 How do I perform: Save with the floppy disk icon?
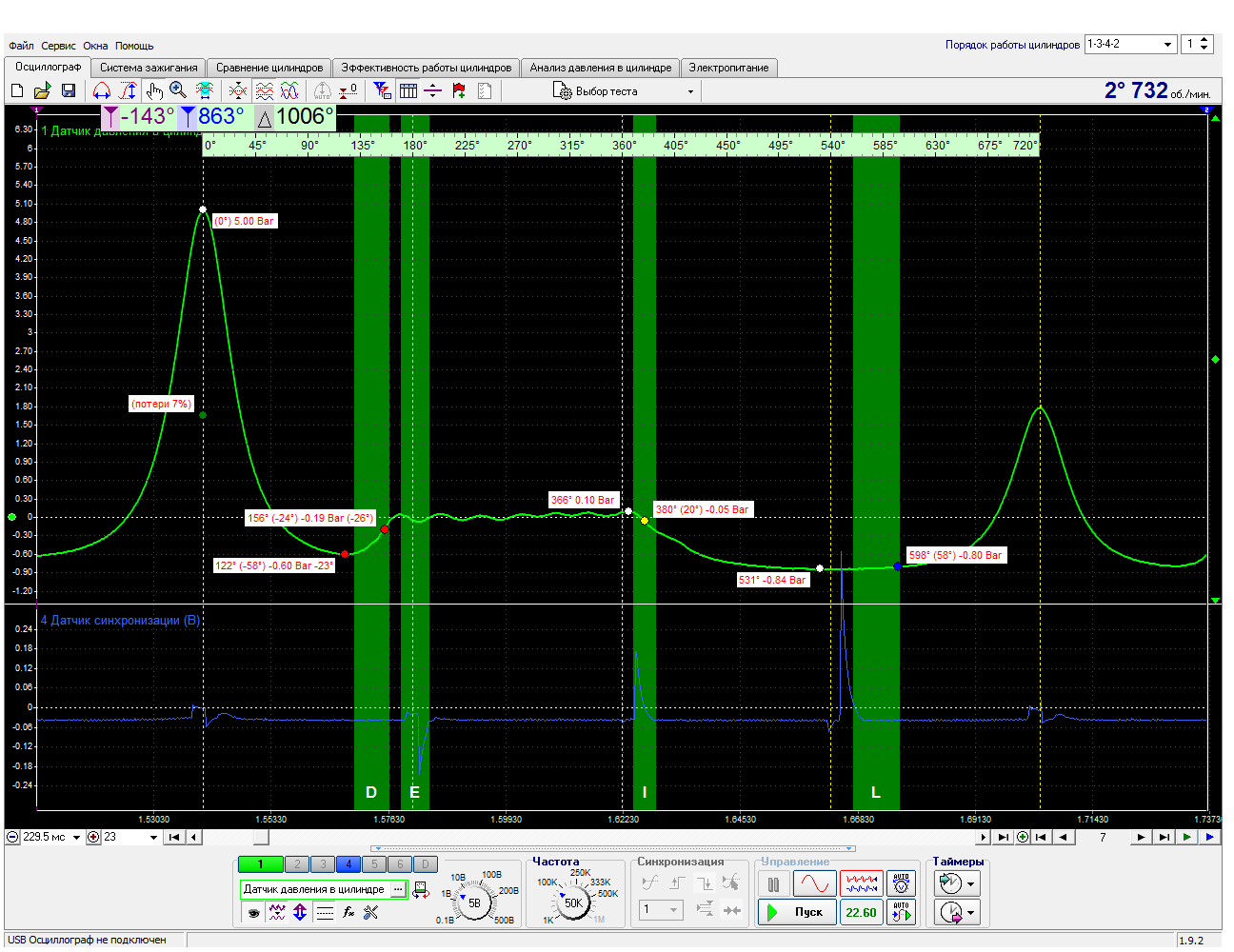click(69, 90)
